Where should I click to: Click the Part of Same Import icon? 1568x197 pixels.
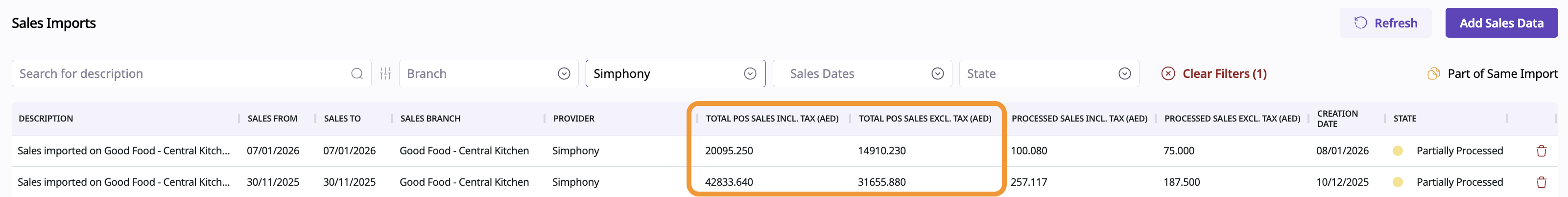point(1433,74)
